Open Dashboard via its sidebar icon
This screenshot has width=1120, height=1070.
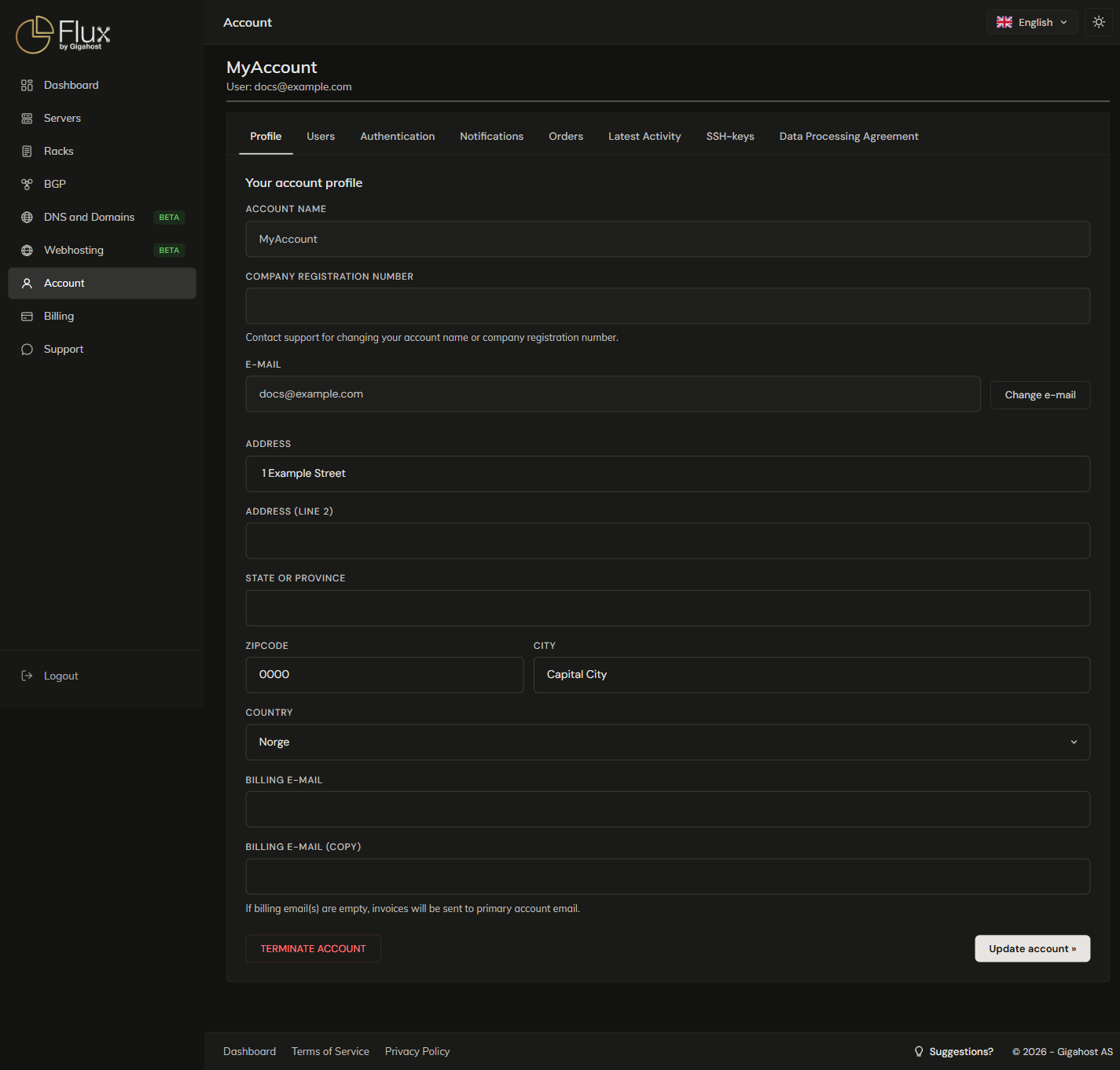coord(27,86)
